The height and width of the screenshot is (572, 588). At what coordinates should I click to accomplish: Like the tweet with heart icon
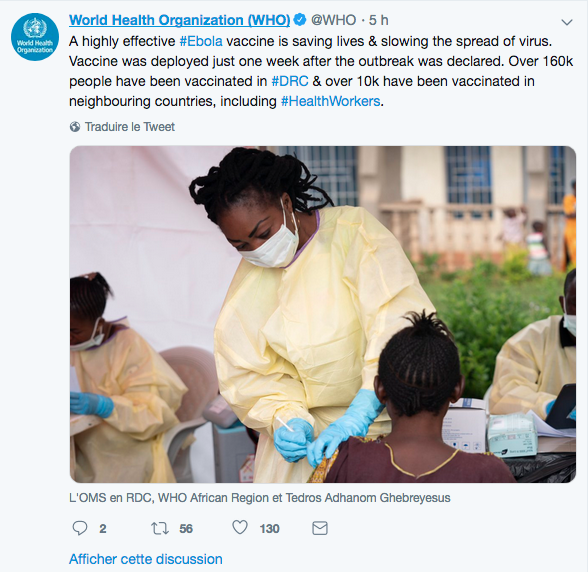[x=240, y=527]
